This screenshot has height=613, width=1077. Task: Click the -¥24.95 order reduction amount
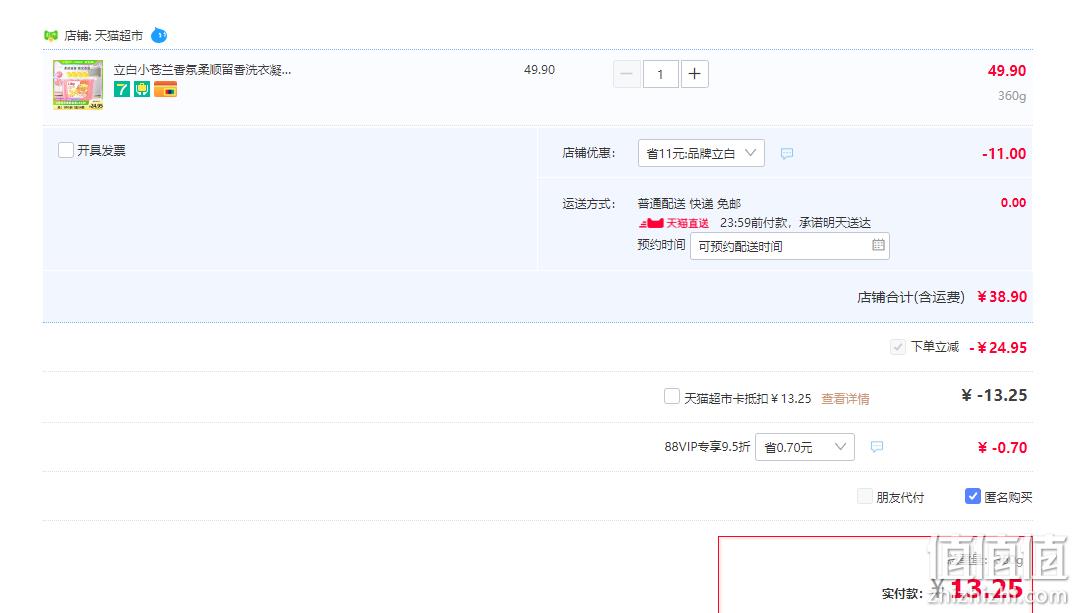998,348
